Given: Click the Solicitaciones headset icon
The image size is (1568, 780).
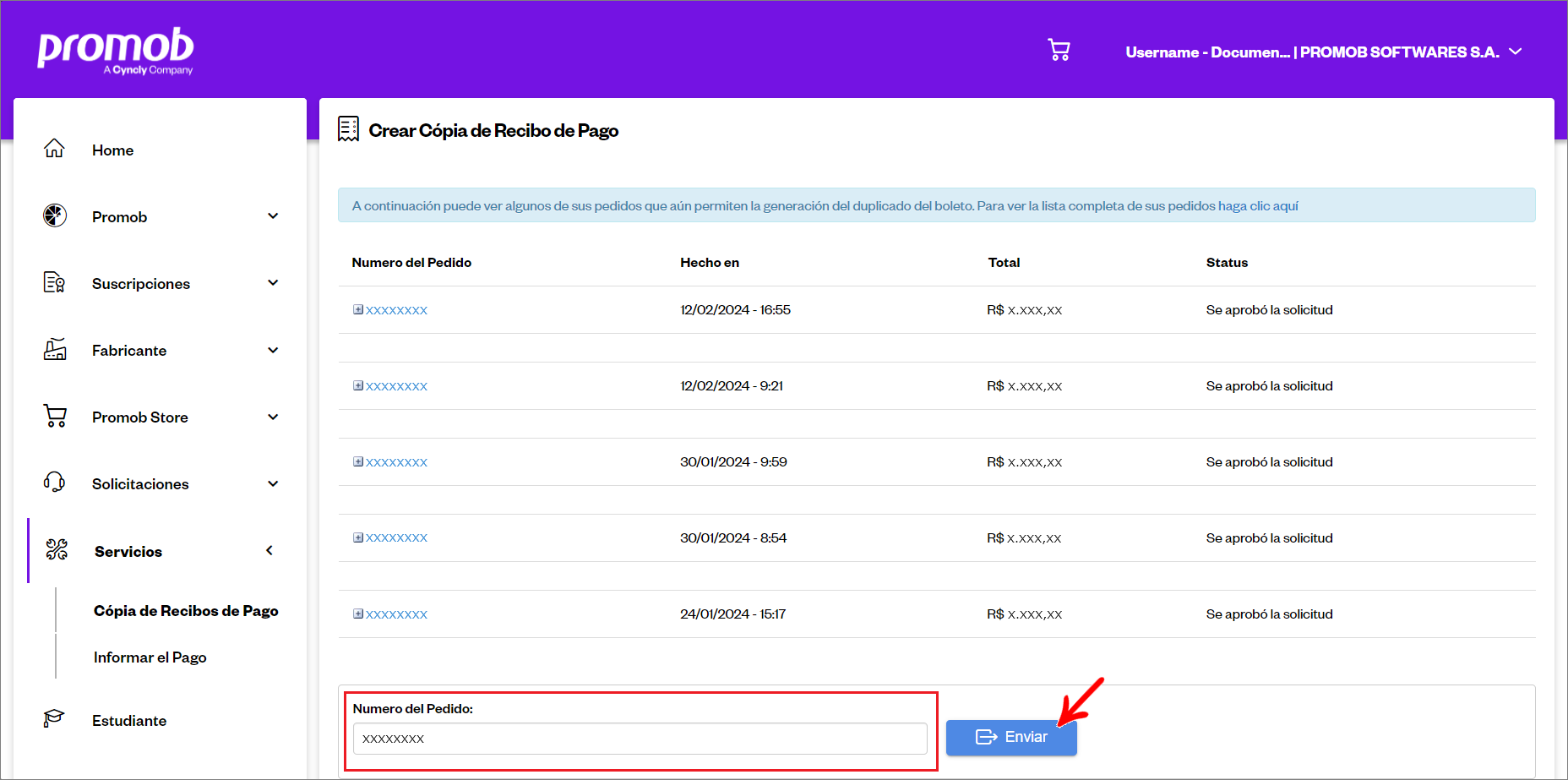Looking at the screenshot, I should click(54, 483).
